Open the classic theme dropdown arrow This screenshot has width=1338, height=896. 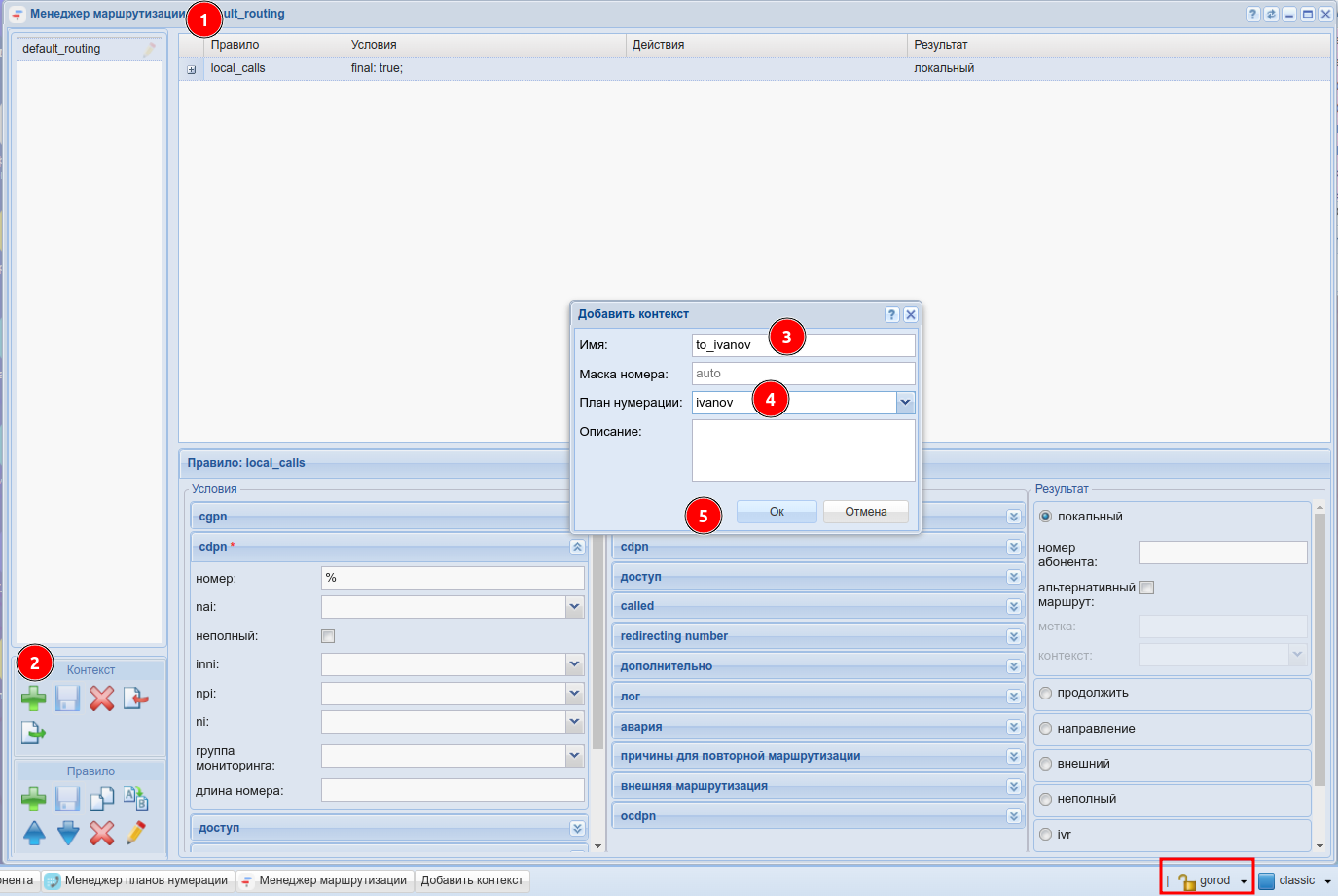click(1327, 881)
